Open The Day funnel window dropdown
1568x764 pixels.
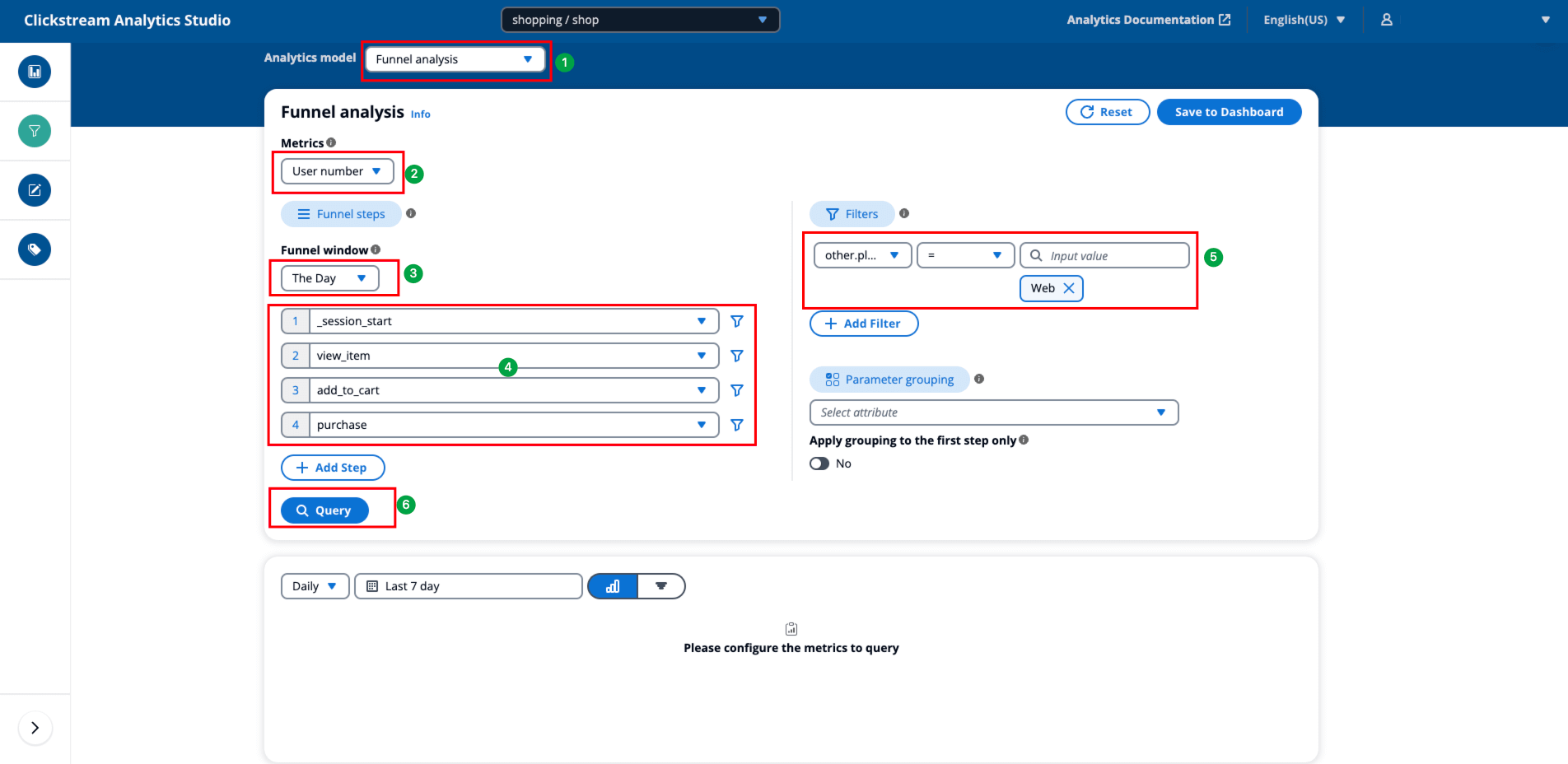coord(329,278)
